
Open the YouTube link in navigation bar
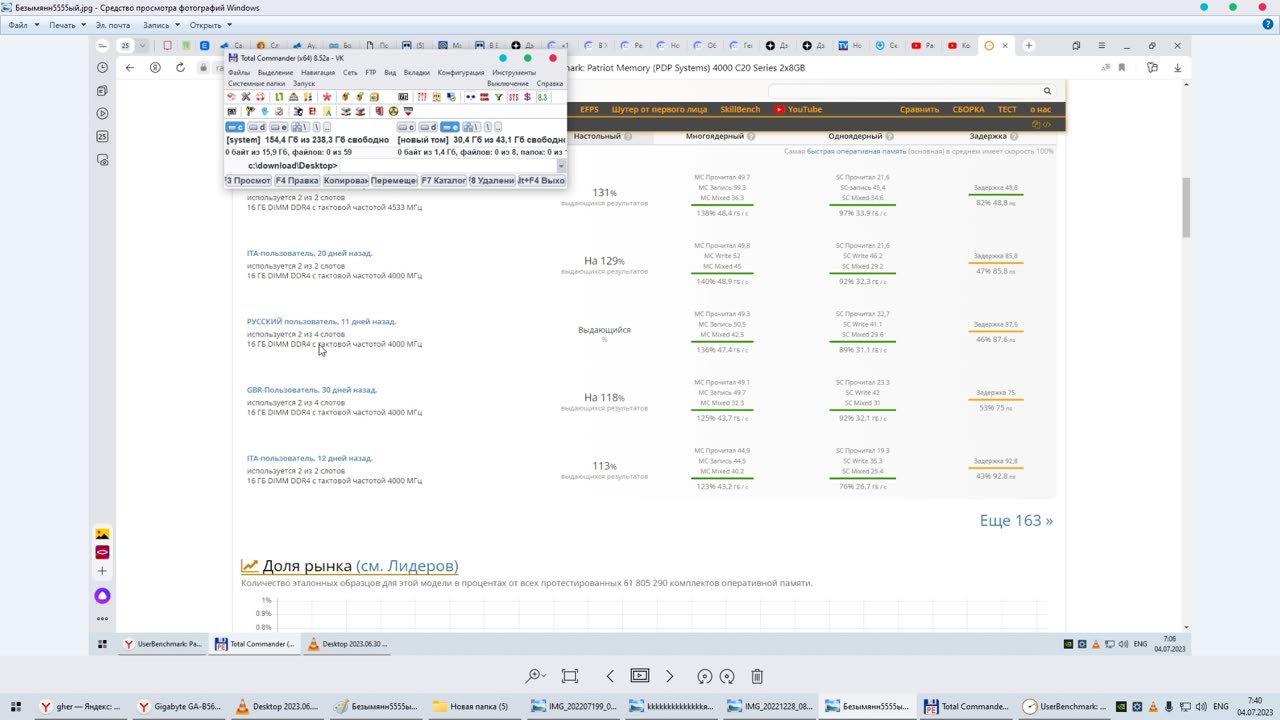[x=798, y=109]
